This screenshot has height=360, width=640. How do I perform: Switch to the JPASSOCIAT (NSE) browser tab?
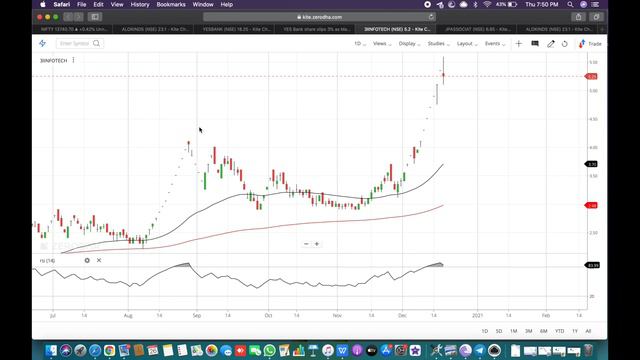click(477, 29)
